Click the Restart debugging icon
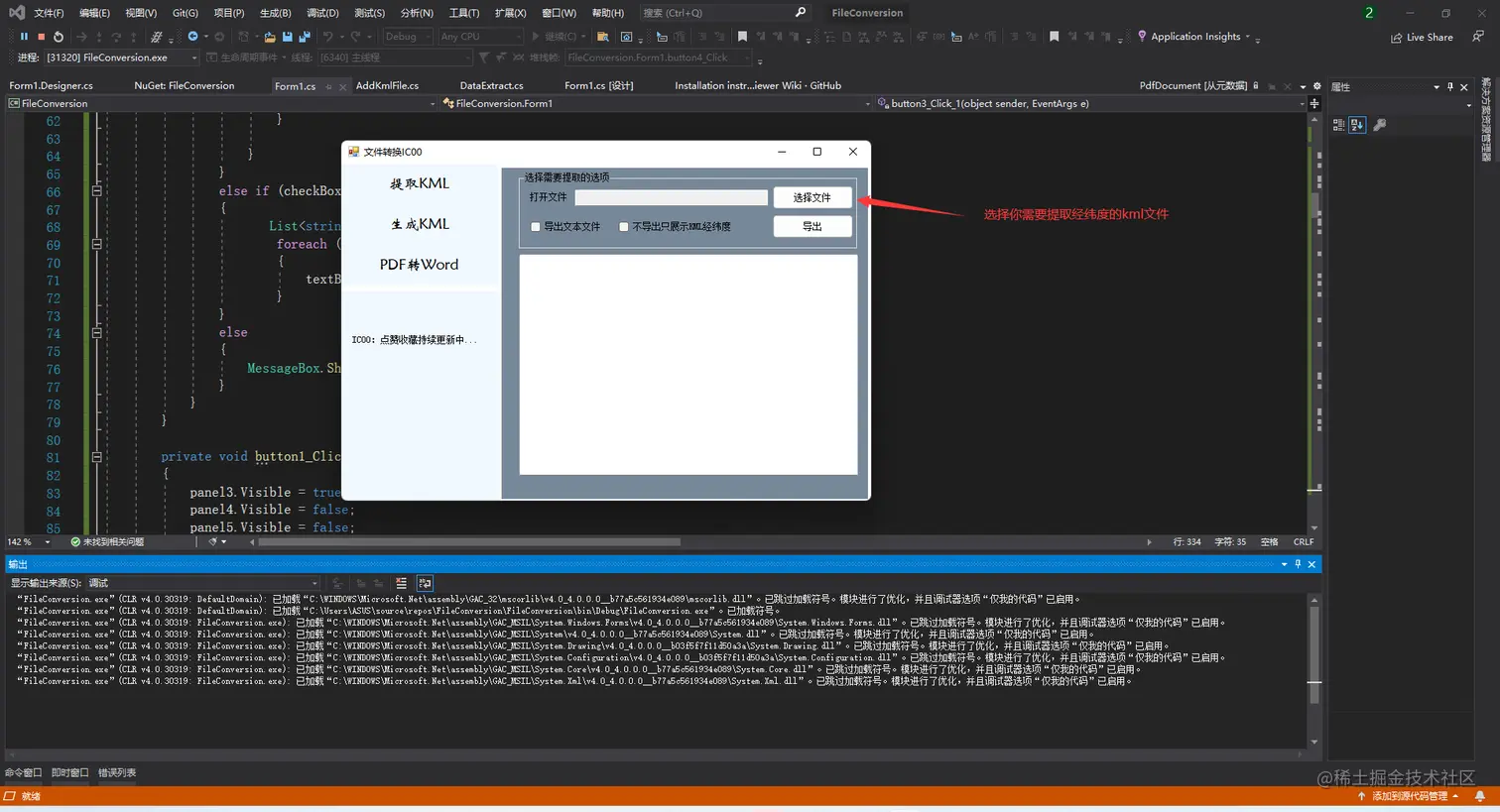This screenshot has width=1500, height=812. [59, 37]
